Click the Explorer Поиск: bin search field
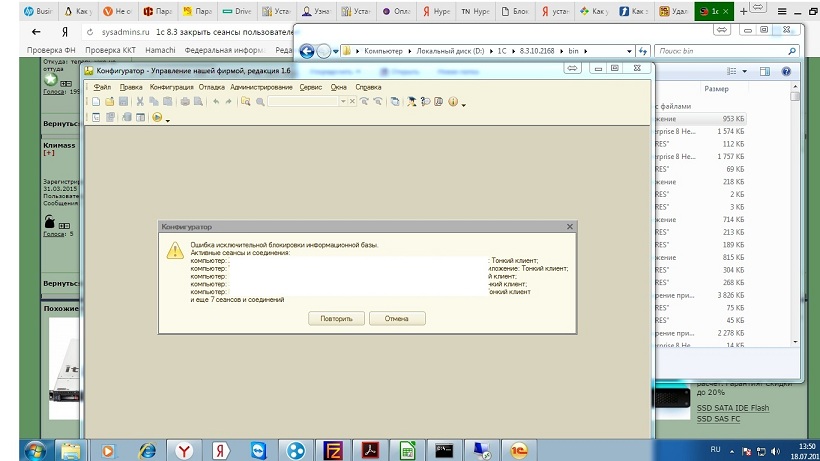The height and width of the screenshot is (461, 820). point(726,51)
